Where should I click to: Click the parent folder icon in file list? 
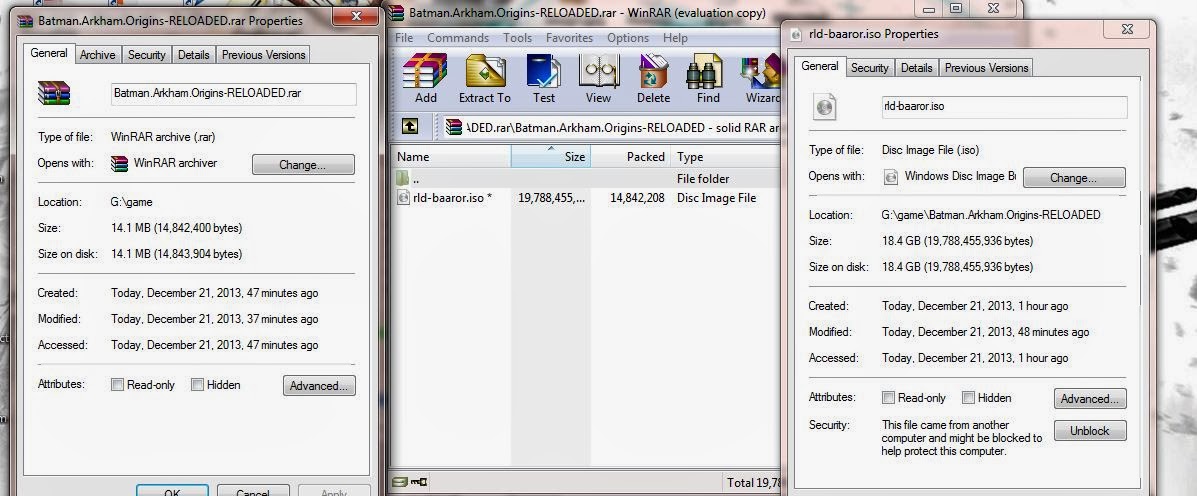pos(404,179)
